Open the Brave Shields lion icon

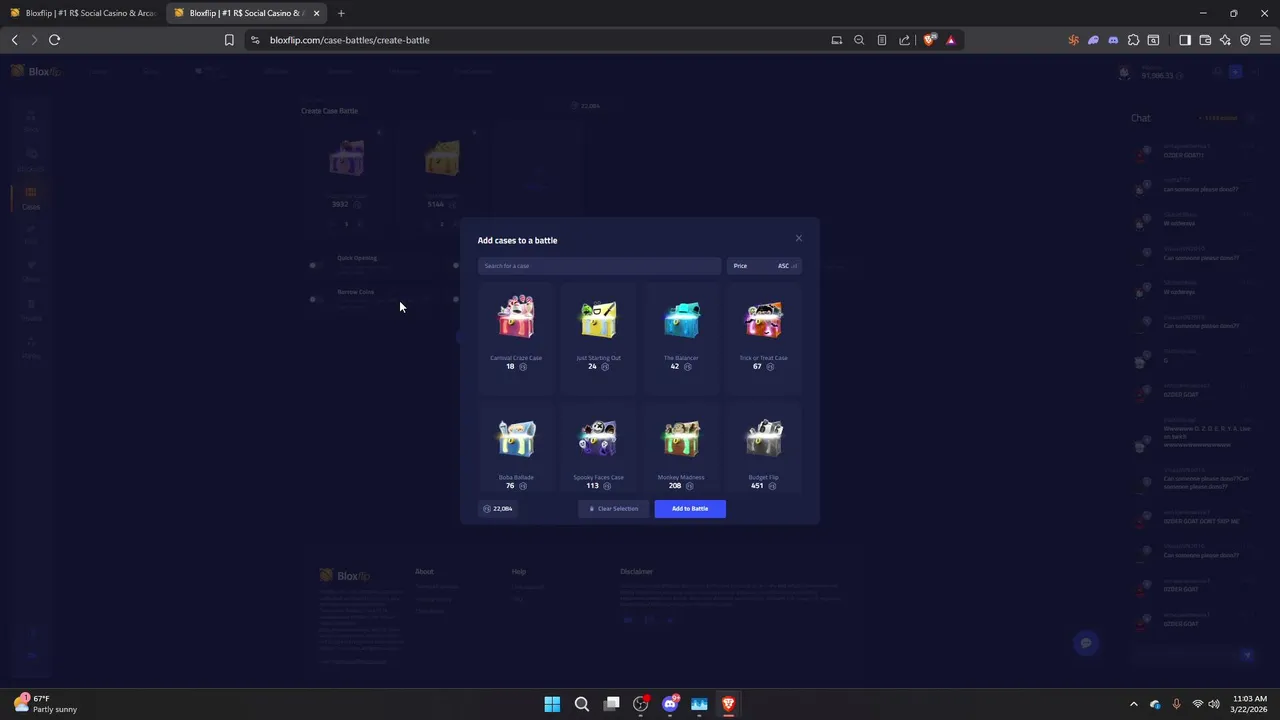(x=929, y=40)
